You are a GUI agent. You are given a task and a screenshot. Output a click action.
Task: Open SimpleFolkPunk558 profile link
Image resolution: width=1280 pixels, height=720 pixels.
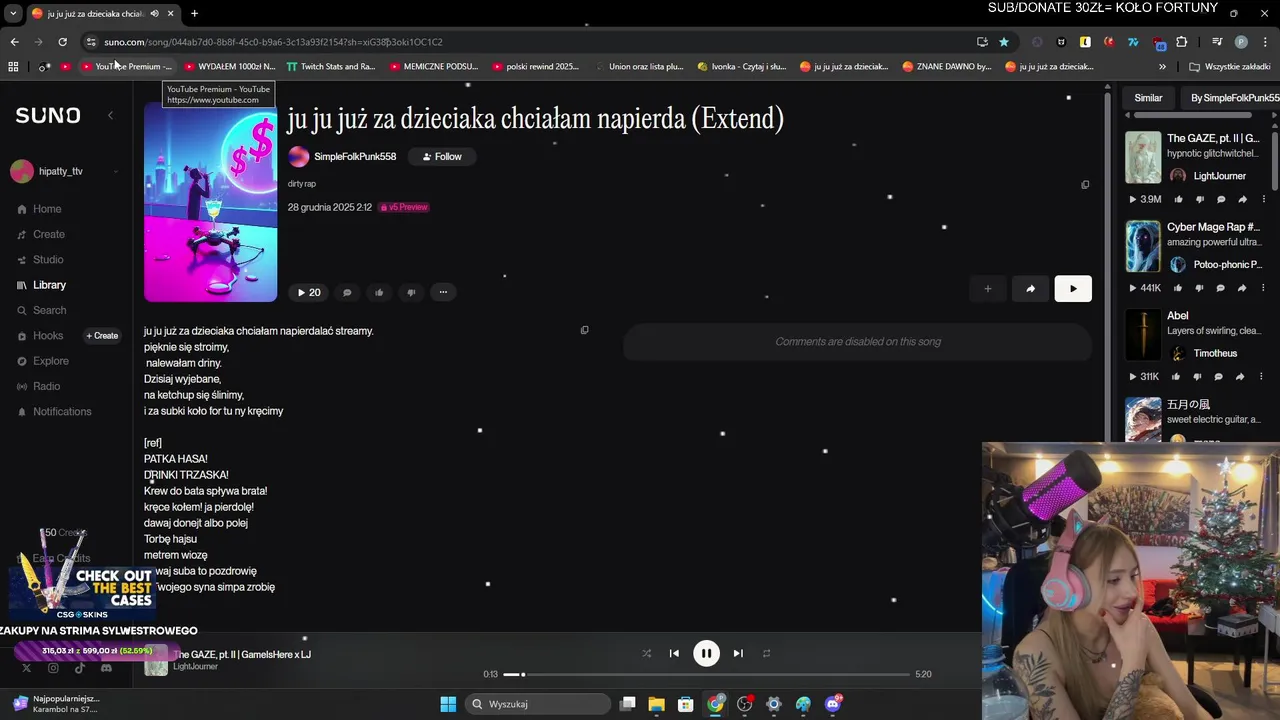point(355,157)
